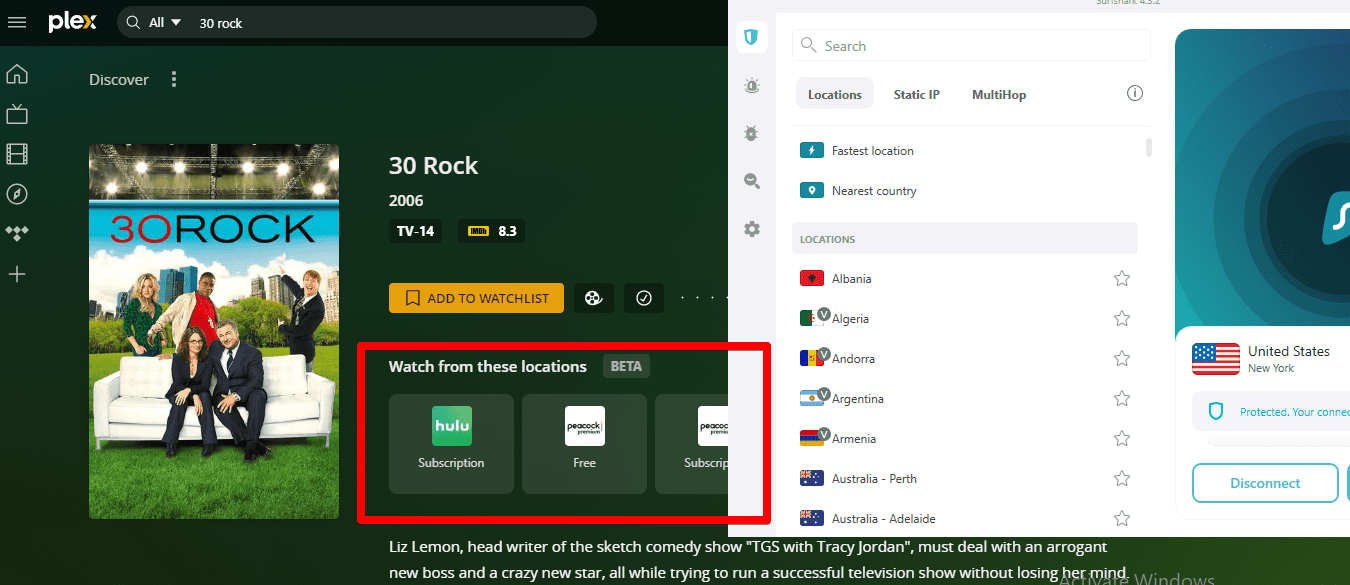
Task: Open Movies & Shows film icon in sidebar
Action: tap(17, 154)
